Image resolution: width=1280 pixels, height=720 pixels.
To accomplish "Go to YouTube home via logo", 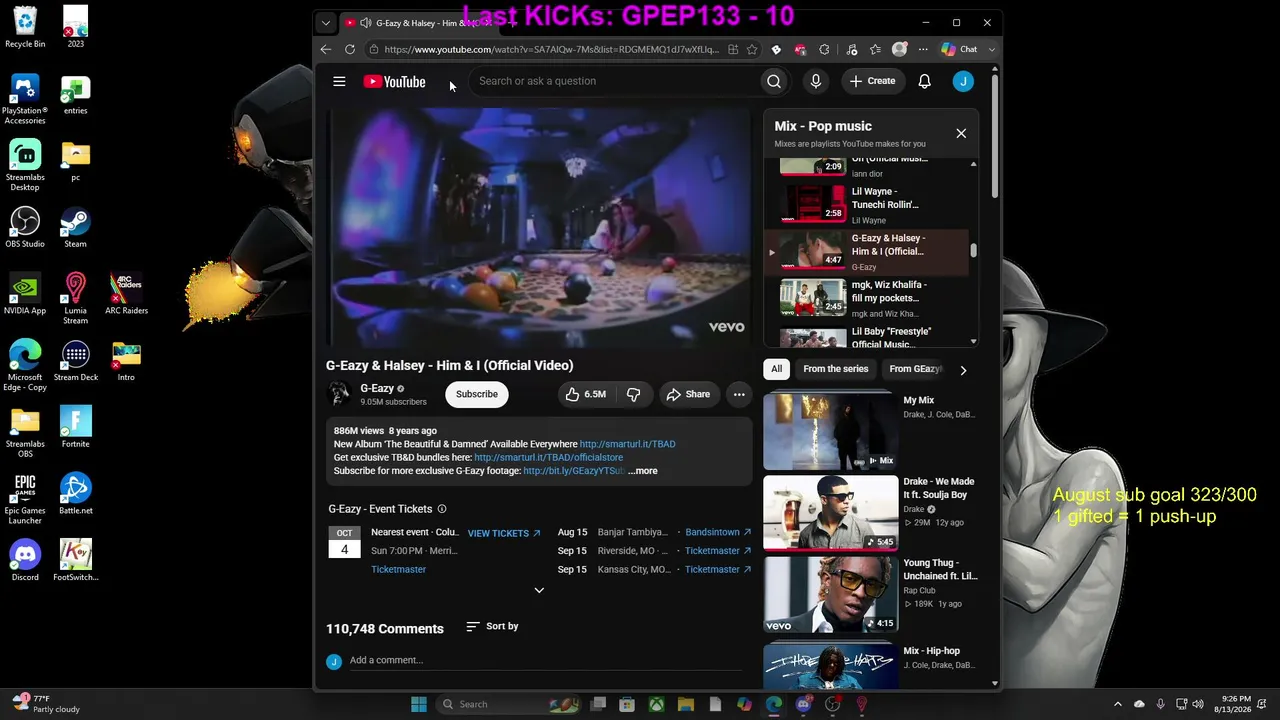I will point(394,81).
